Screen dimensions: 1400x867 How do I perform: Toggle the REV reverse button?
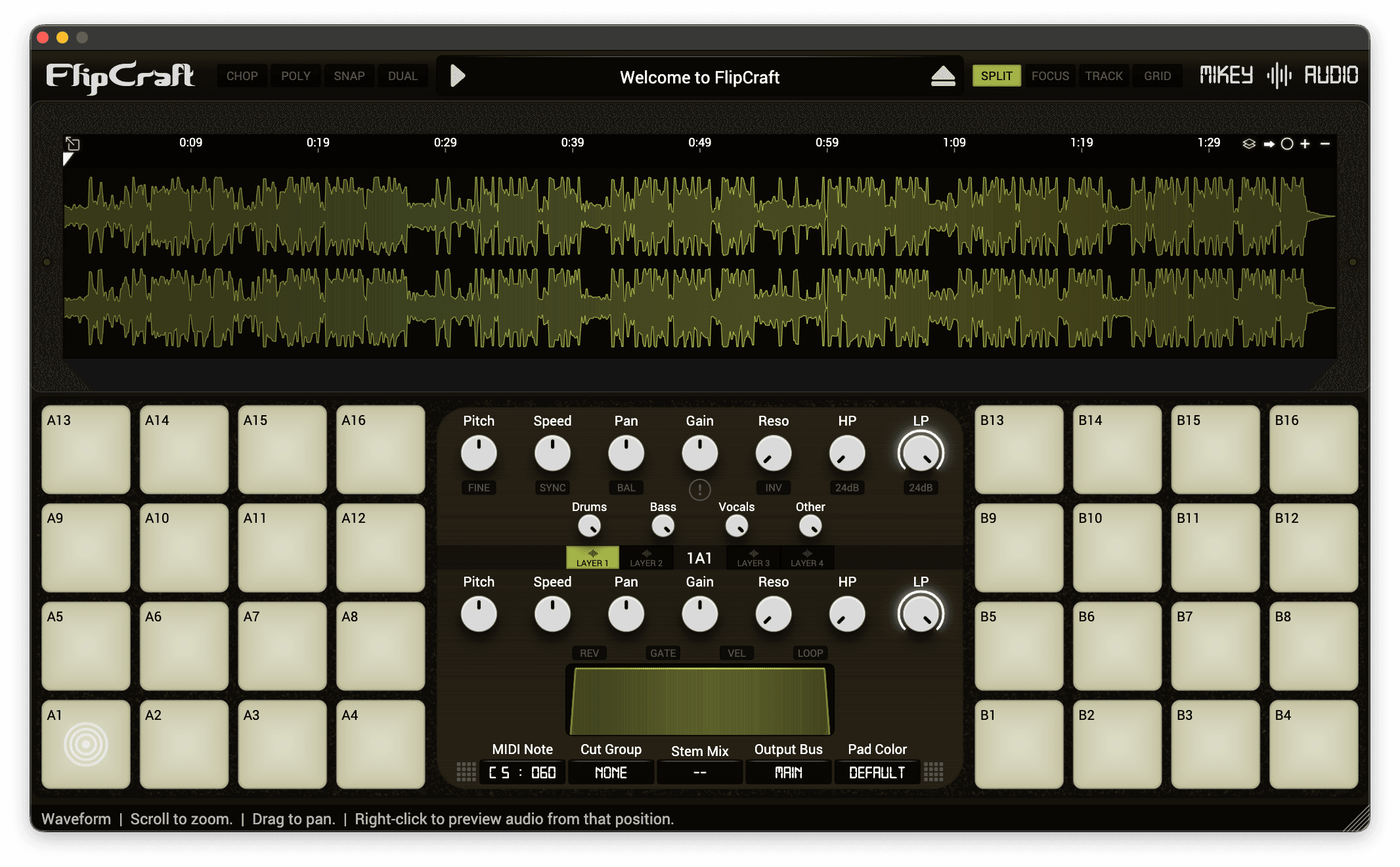589,653
